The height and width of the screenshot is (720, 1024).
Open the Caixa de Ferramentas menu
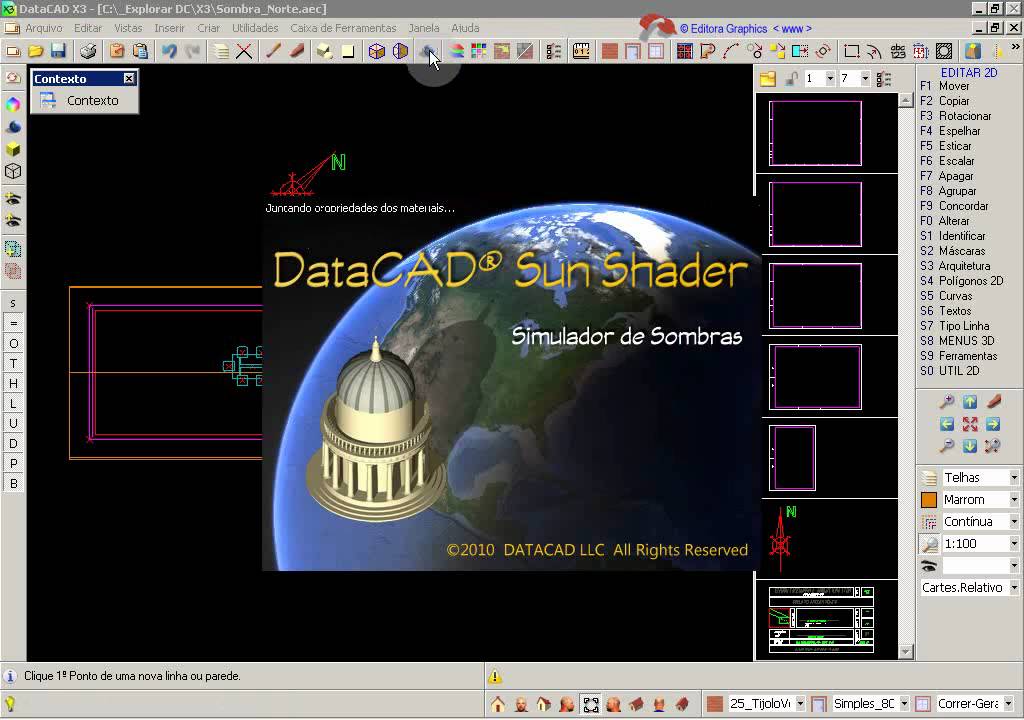pyautogui.click(x=344, y=28)
